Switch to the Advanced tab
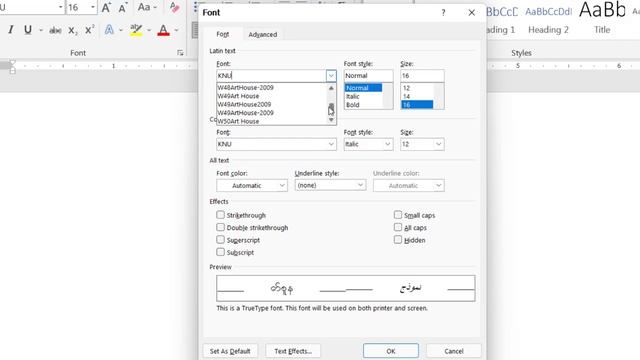640x360 pixels. 262,35
